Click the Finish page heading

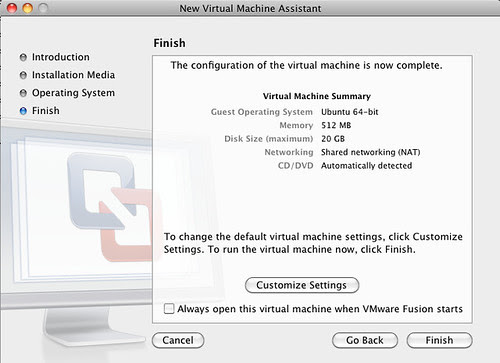(x=169, y=43)
